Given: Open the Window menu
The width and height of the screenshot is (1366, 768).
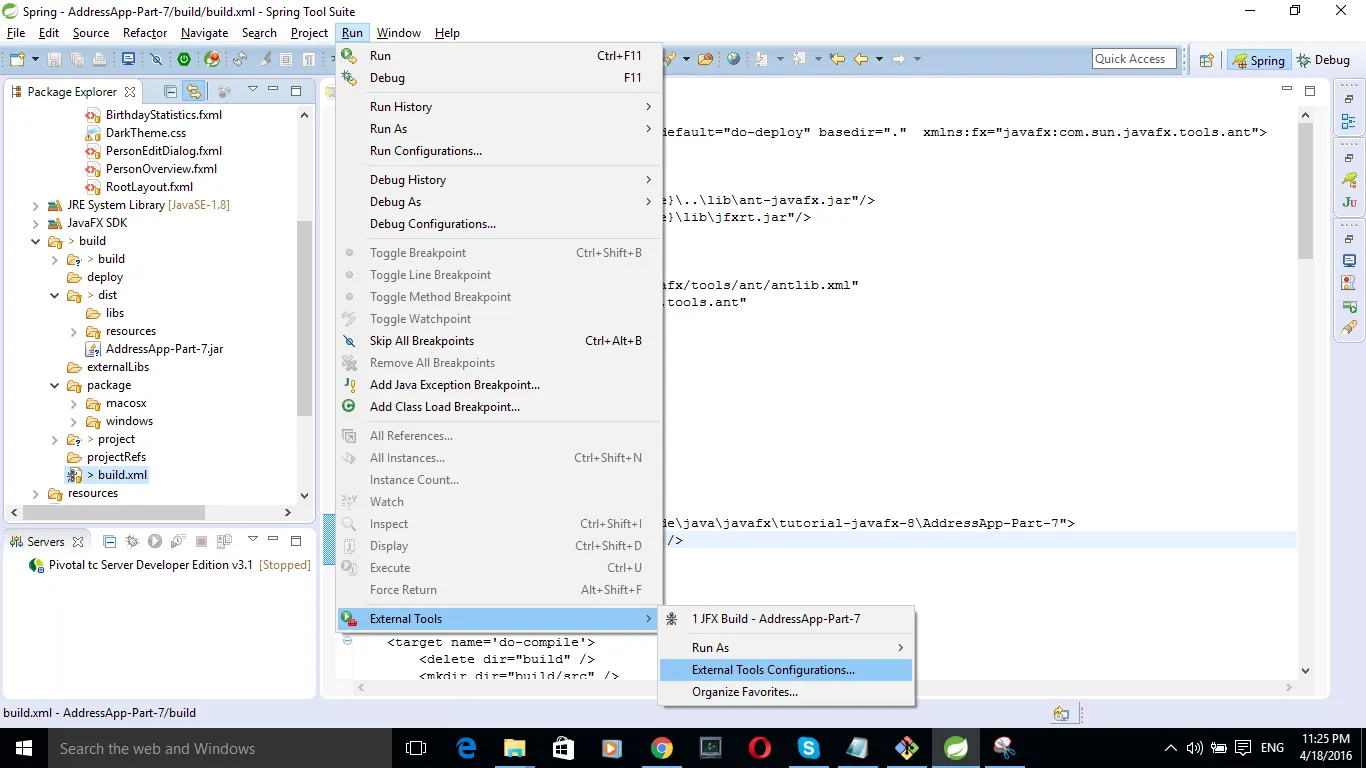Looking at the screenshot, I should pos(398,33).
